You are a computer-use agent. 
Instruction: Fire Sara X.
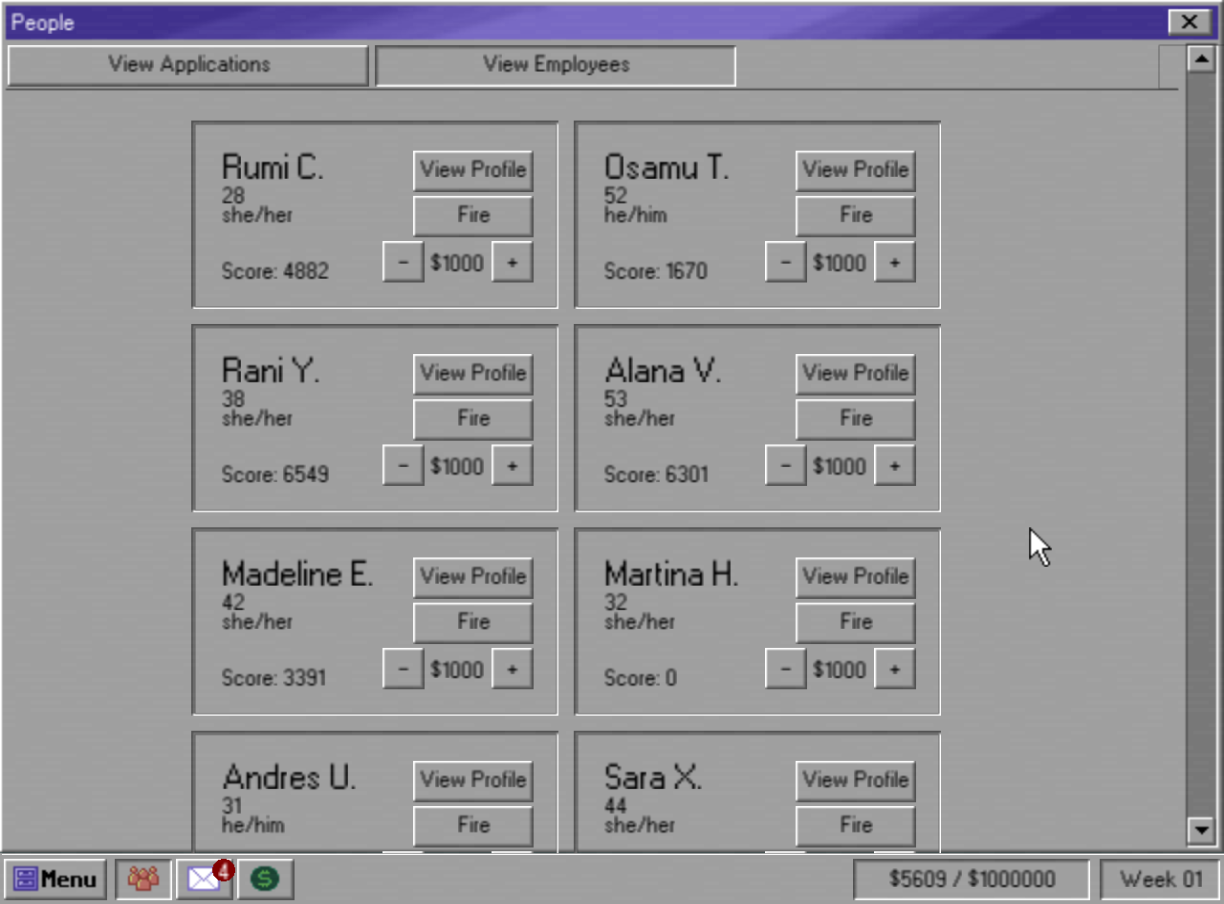click(x=856, y=826)
